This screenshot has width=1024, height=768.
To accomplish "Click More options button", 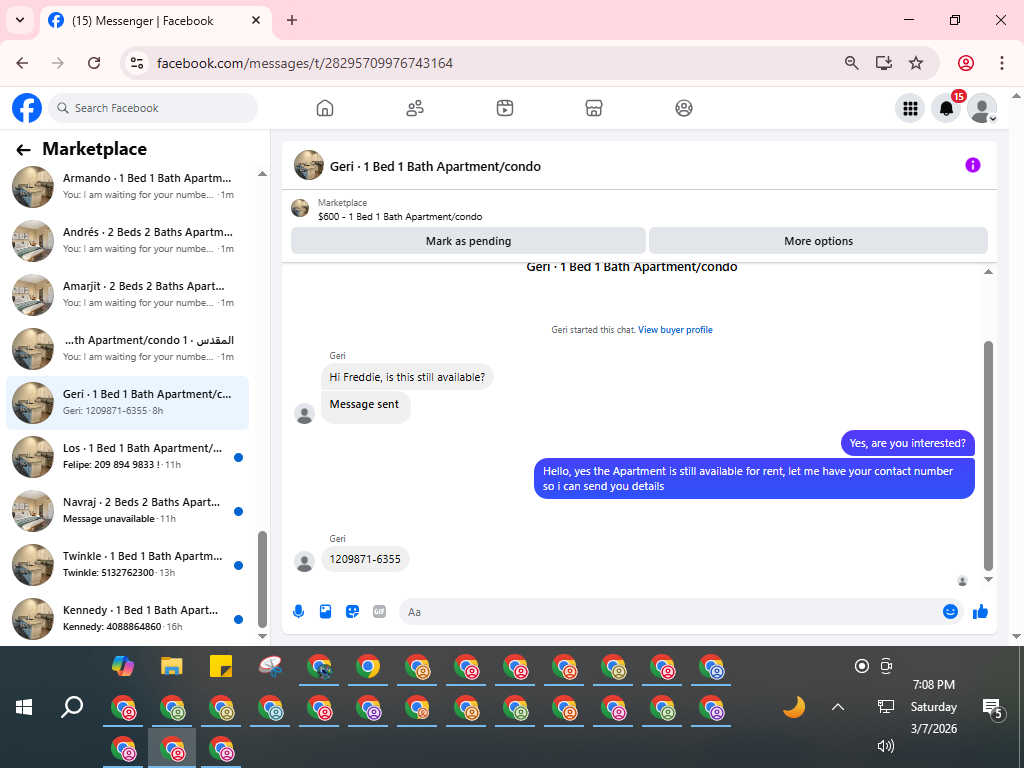I will 818,241.
